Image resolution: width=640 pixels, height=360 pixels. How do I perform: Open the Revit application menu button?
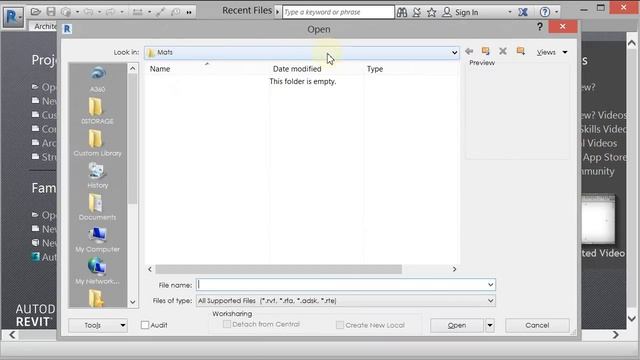click(13, 17)
